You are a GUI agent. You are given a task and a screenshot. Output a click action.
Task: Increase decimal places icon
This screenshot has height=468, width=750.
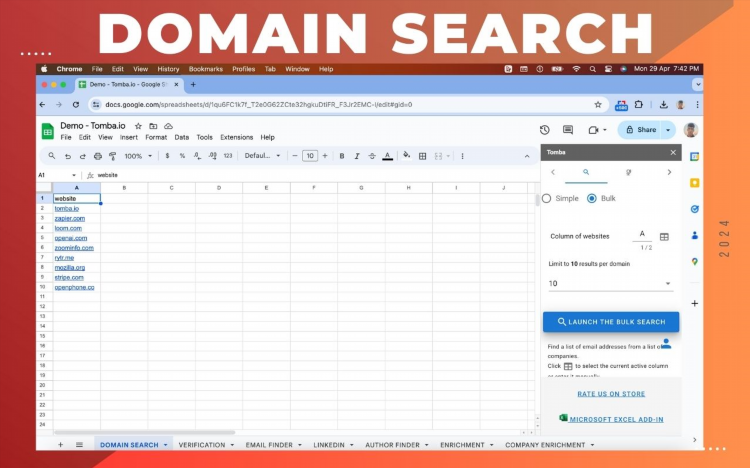pyautogui.click(x=212, y=156)
